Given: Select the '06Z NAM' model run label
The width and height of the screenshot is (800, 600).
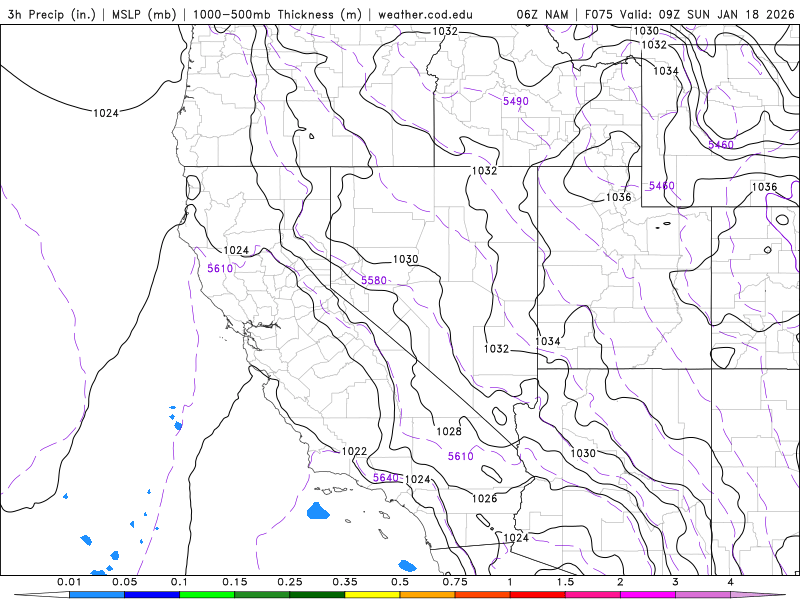Looking at the screenshot, I should tap(542, 14).
